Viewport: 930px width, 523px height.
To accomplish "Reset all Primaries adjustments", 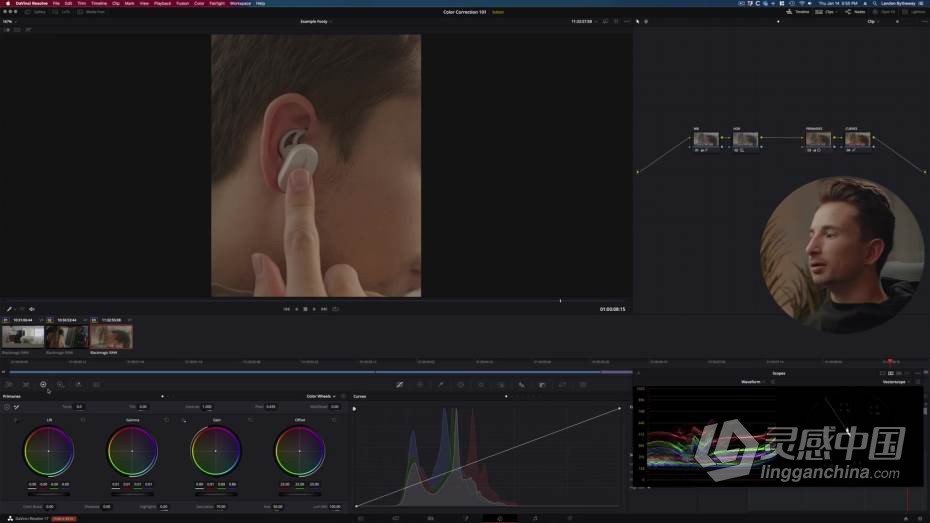I will [x=343, y=396].
